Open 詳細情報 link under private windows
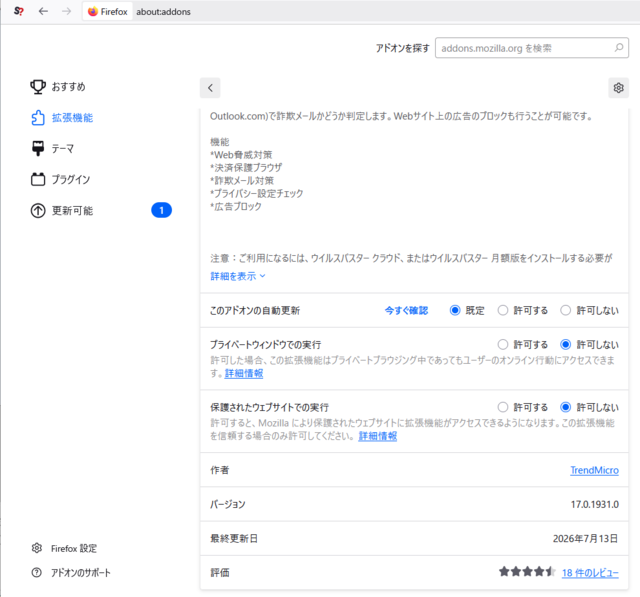 244,373
